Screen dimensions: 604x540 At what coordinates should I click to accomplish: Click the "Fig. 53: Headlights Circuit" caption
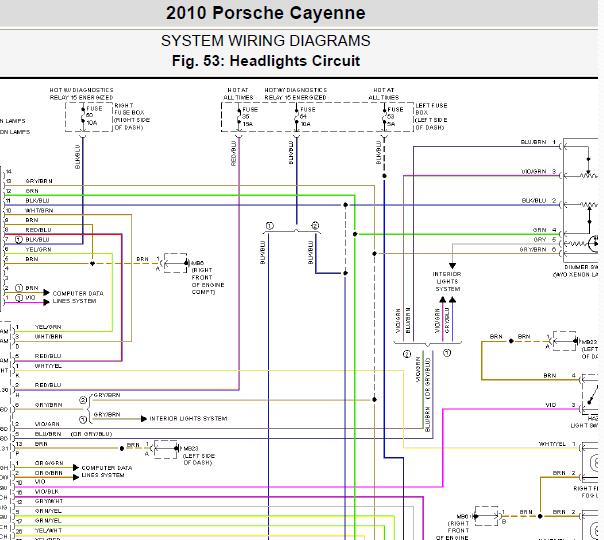(x=266, y=61)
